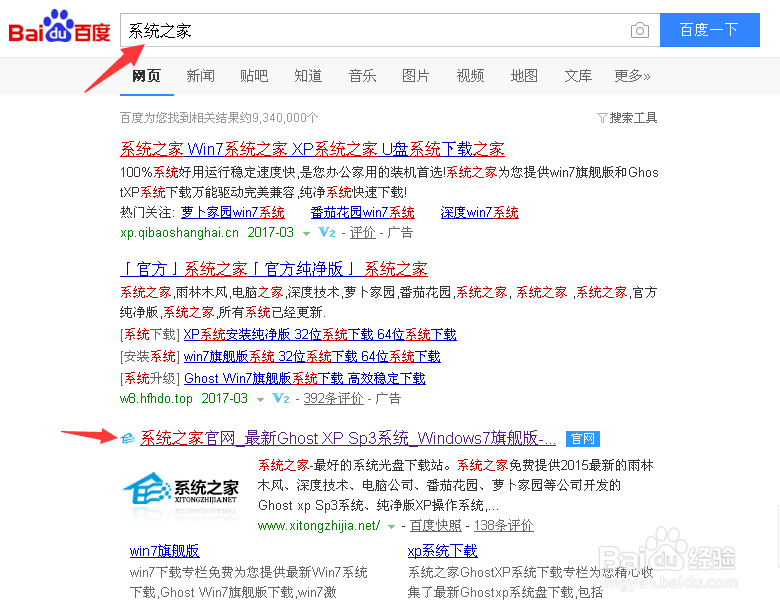Screen dimensions: 780x610
Task: Open 系统之家官网_最新Ghost XP Sp3系统 result
Action: tap(348, 438)
